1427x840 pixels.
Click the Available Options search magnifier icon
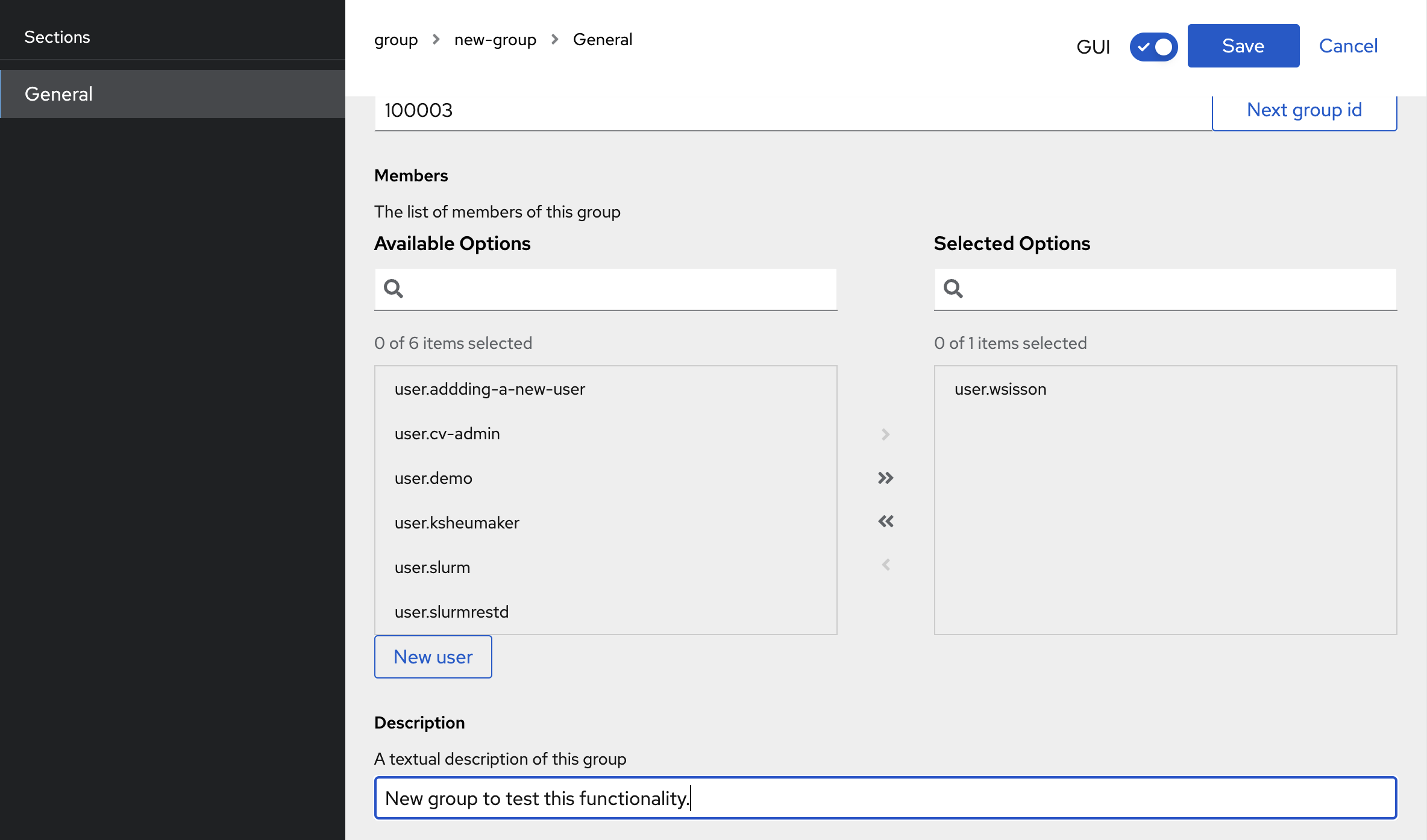(x=394, y=289)
